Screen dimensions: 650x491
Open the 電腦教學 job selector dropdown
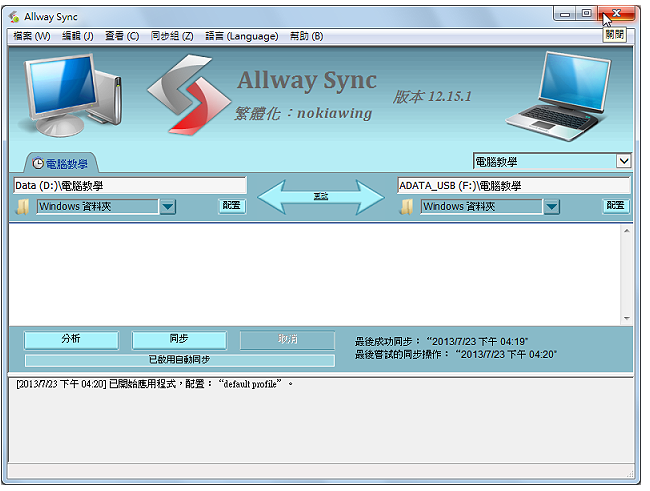[623, 161]
